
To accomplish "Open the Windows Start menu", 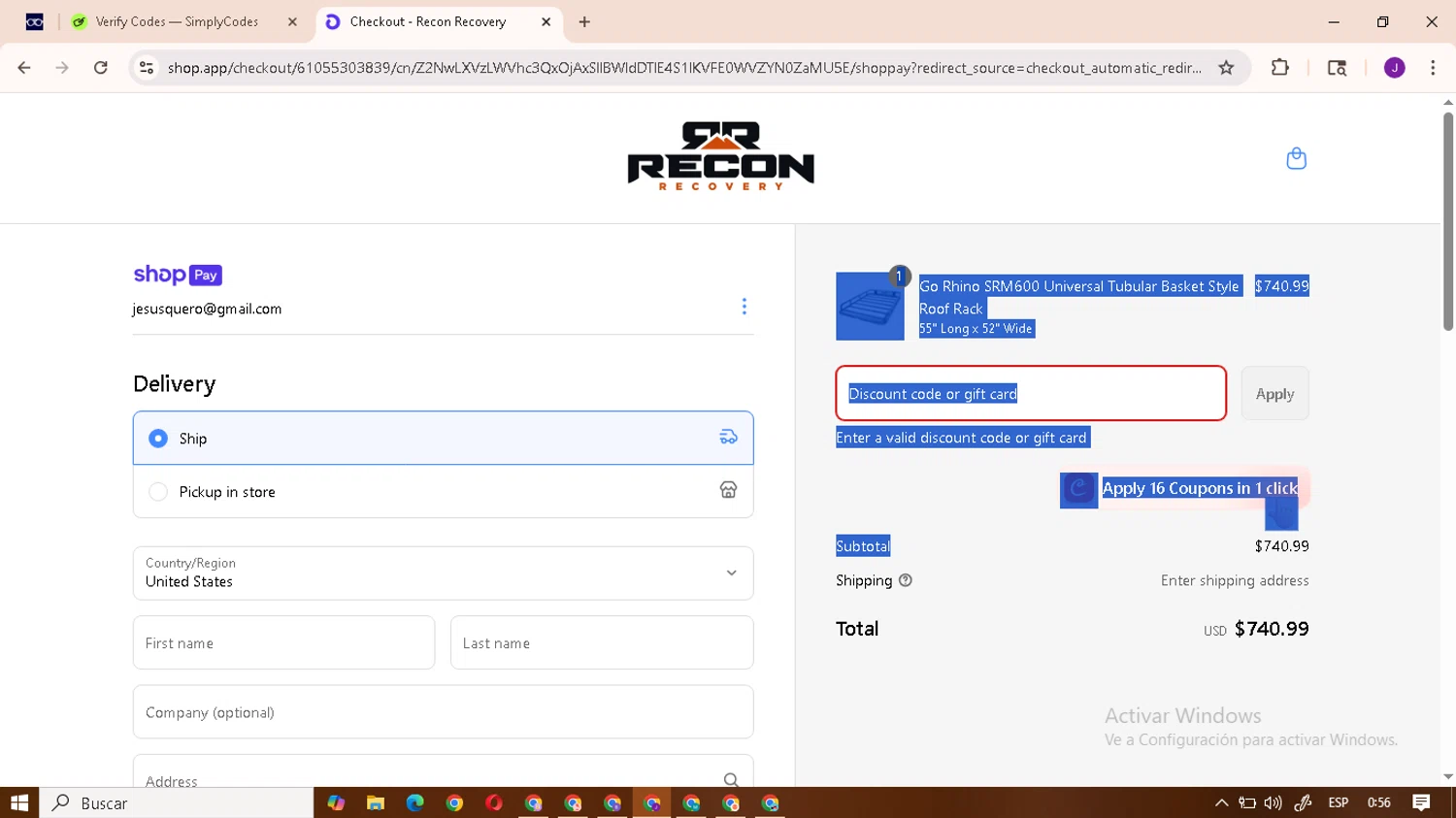I will pos(19,802).
